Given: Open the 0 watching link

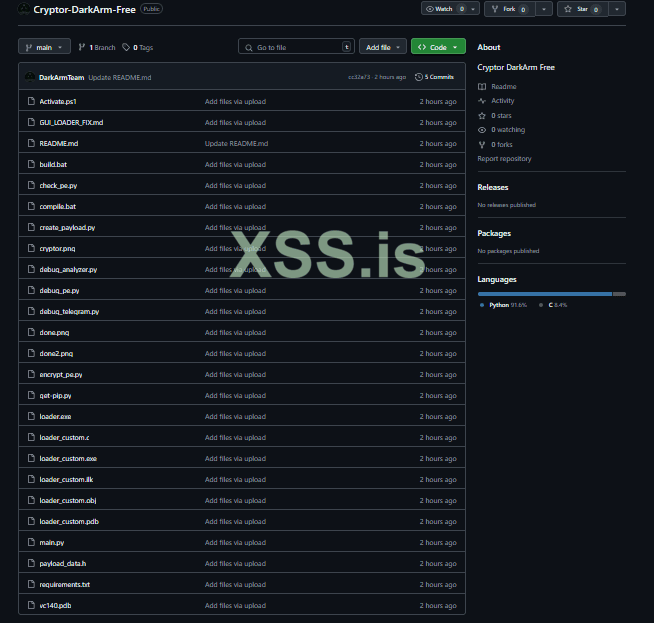Looking at the screenshot, I should (508, 130).
